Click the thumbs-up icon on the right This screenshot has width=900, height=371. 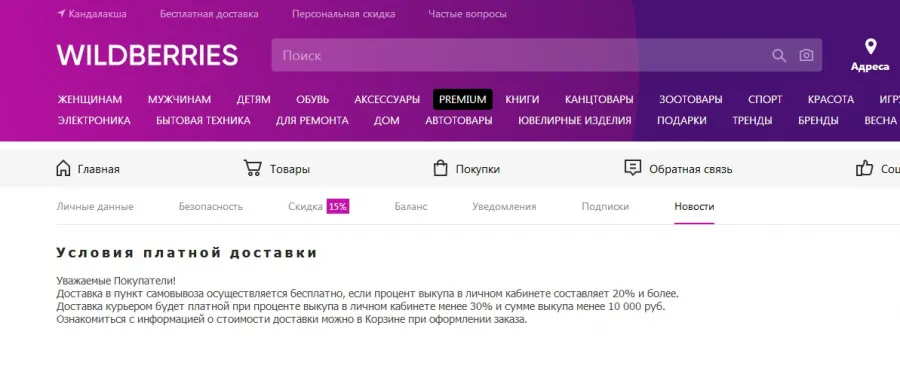pyautogui.click(x=864, y=168)
